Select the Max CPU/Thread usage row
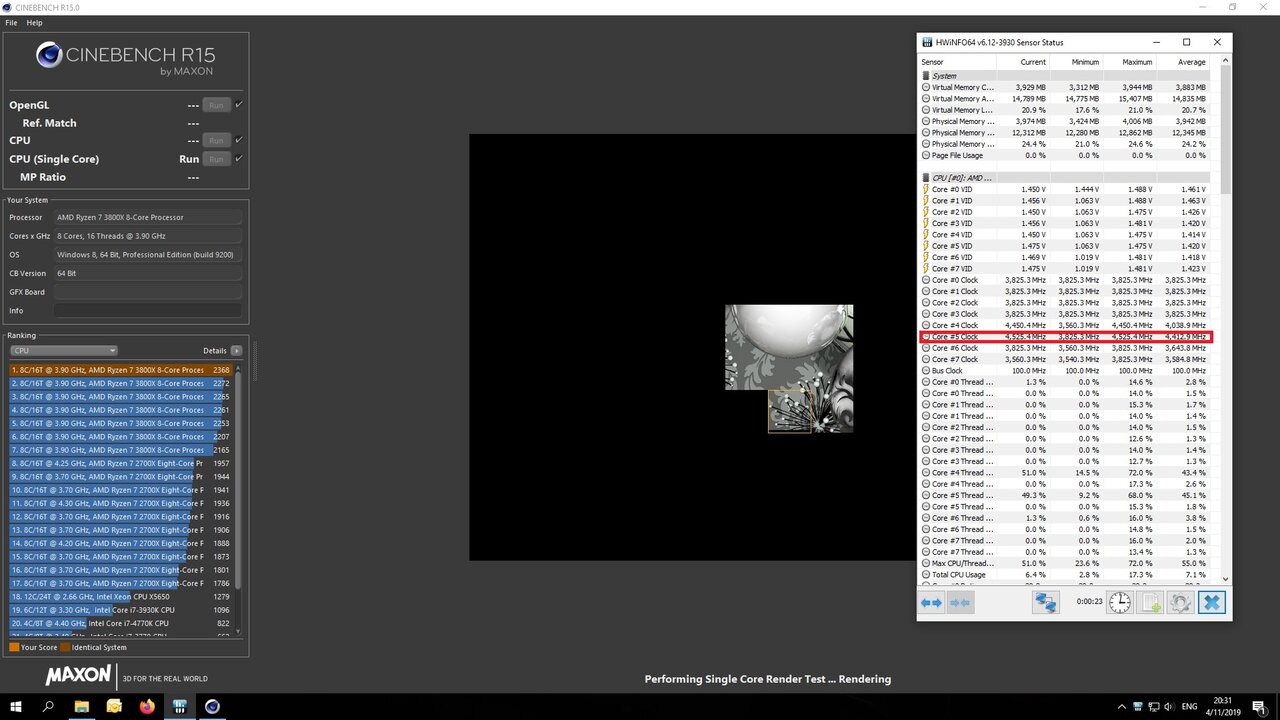 [1064, 563]
